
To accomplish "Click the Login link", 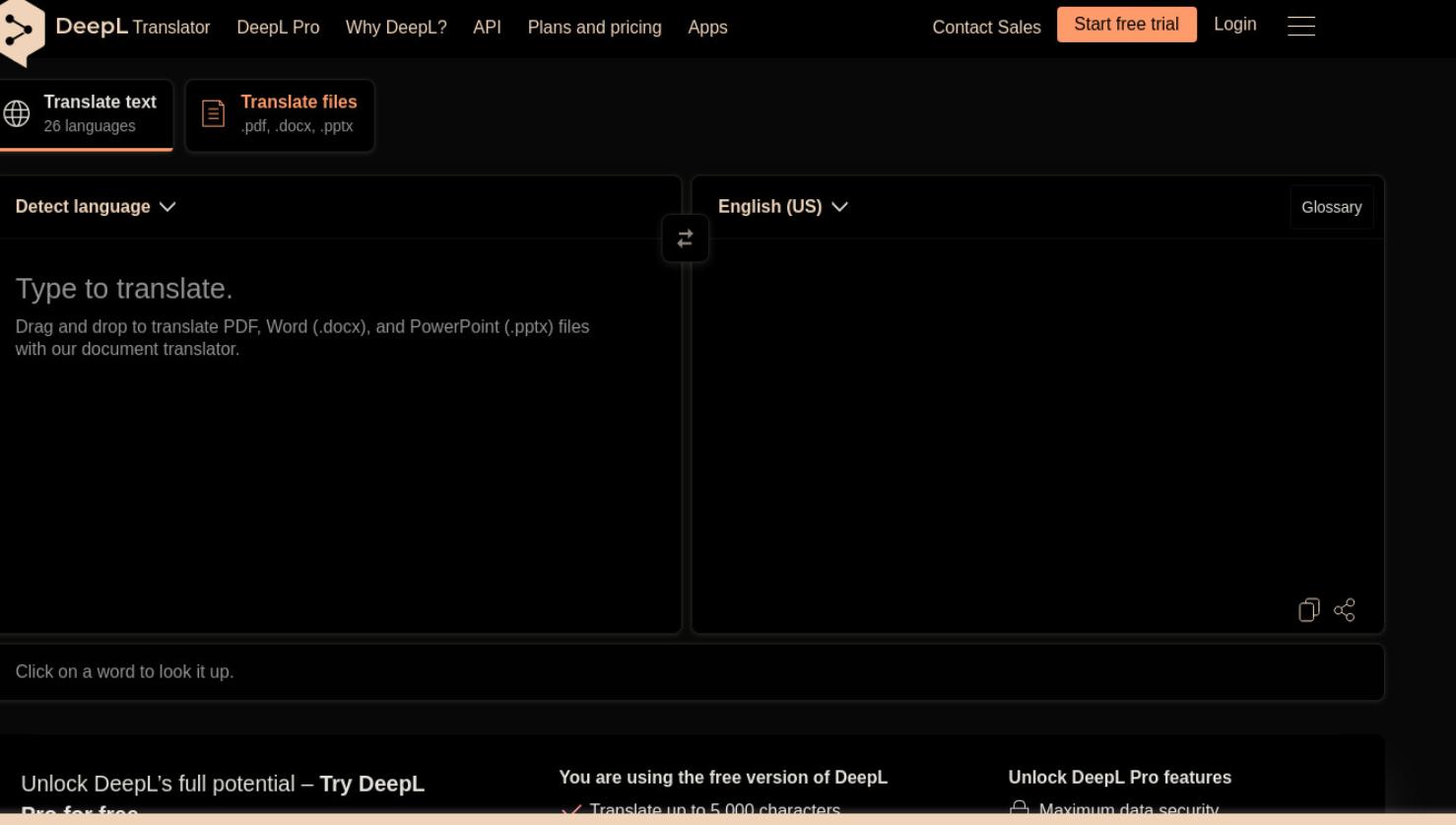I will [x=1234, y=25].
